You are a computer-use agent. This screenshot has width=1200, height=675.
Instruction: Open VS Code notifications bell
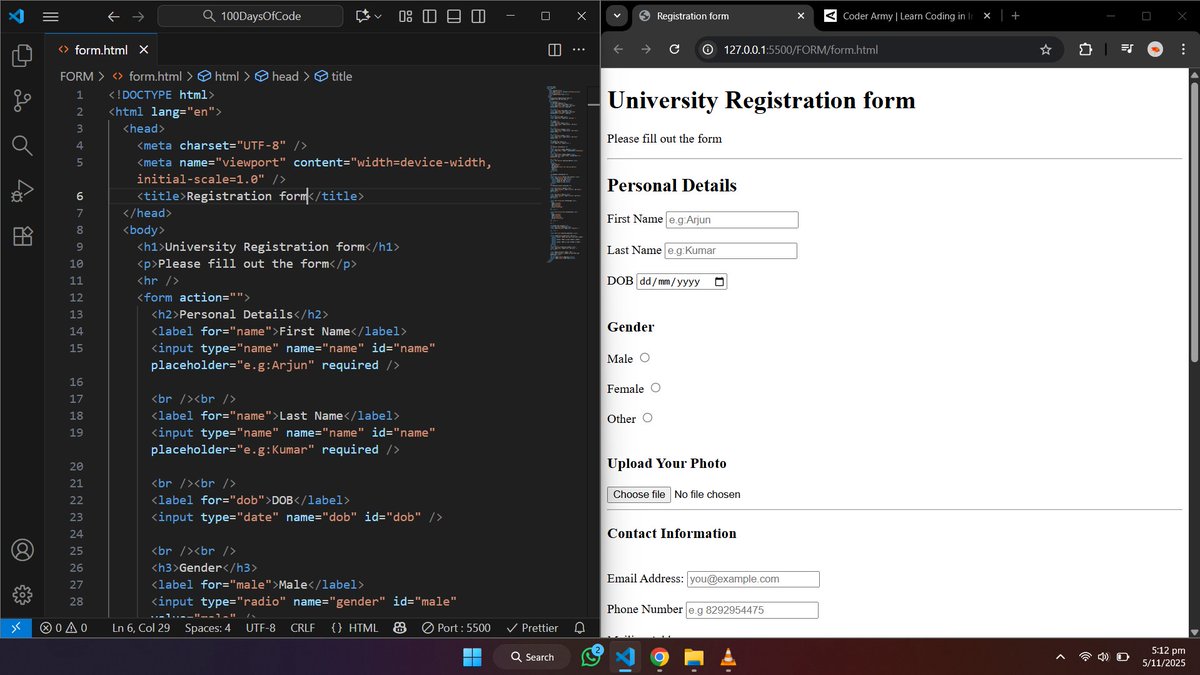click(579, 628)
